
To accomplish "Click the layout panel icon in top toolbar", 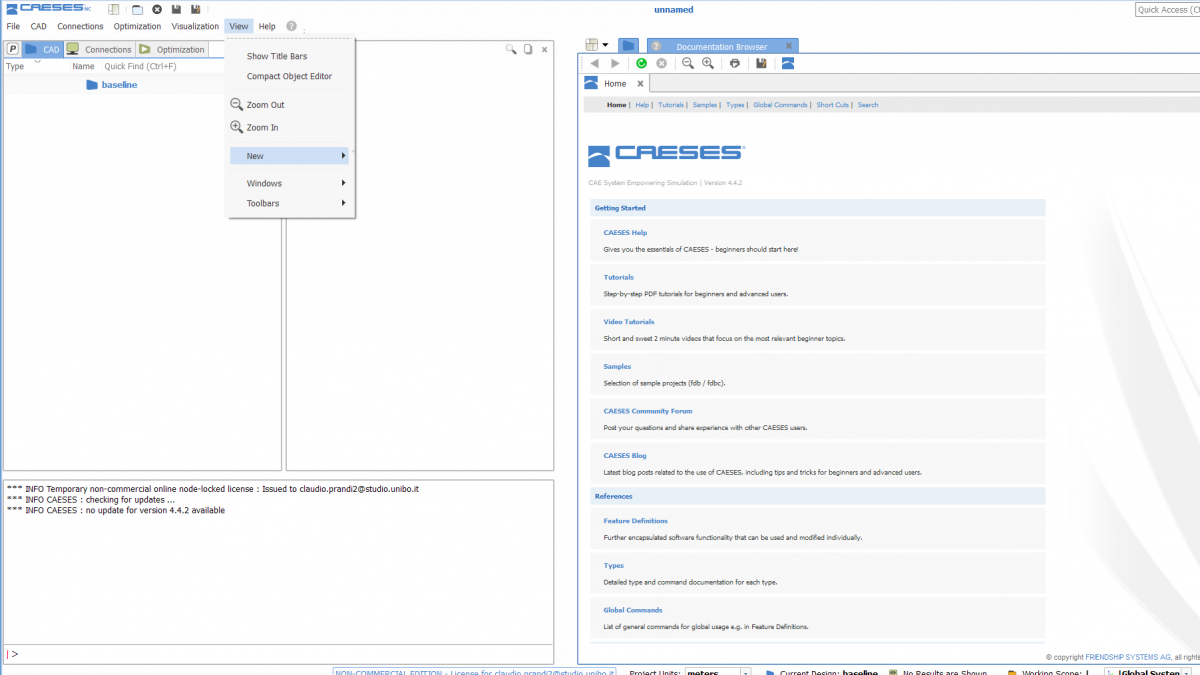I will [x=113, y=9].
